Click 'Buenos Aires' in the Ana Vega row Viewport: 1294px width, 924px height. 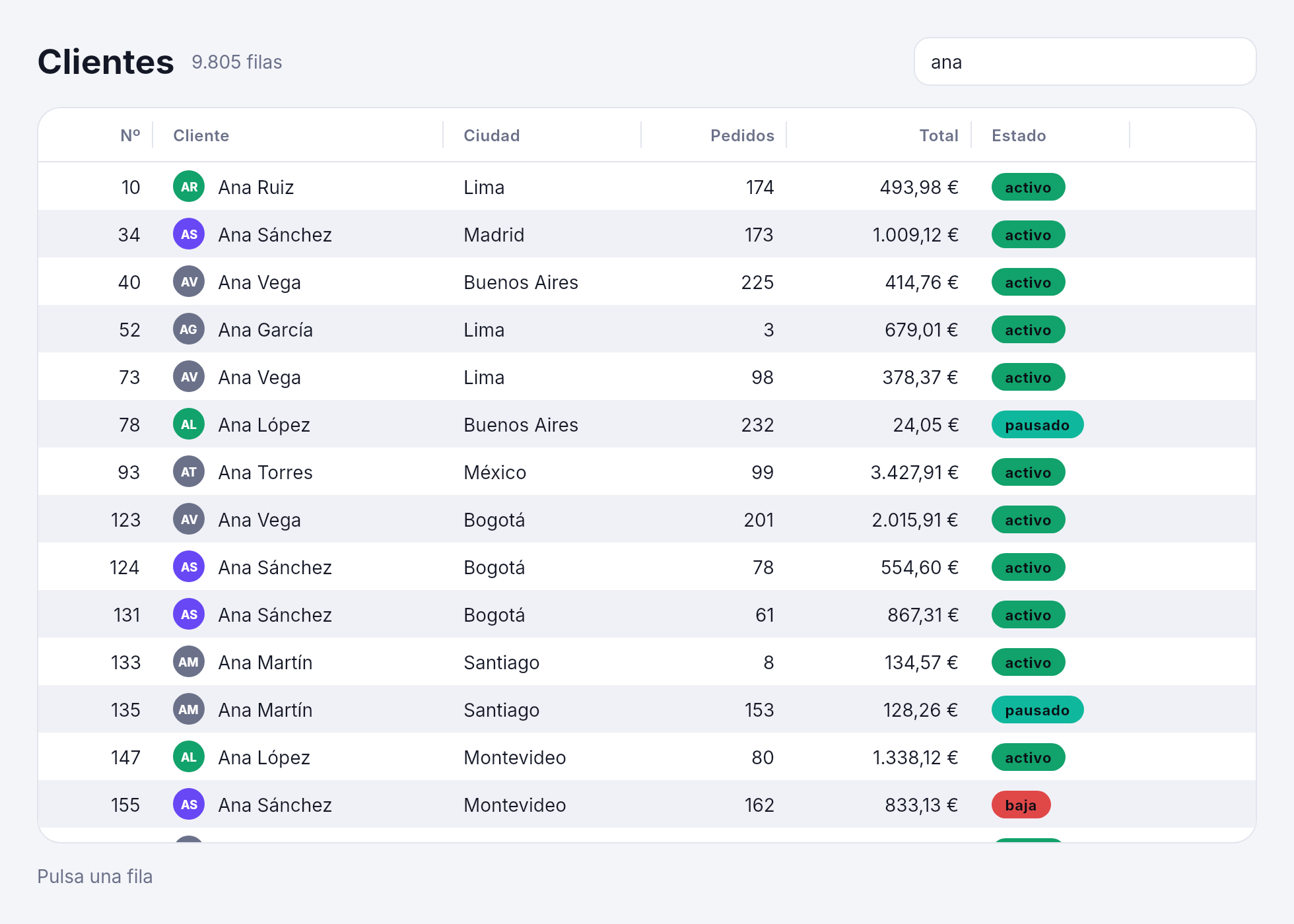point(520,282)
